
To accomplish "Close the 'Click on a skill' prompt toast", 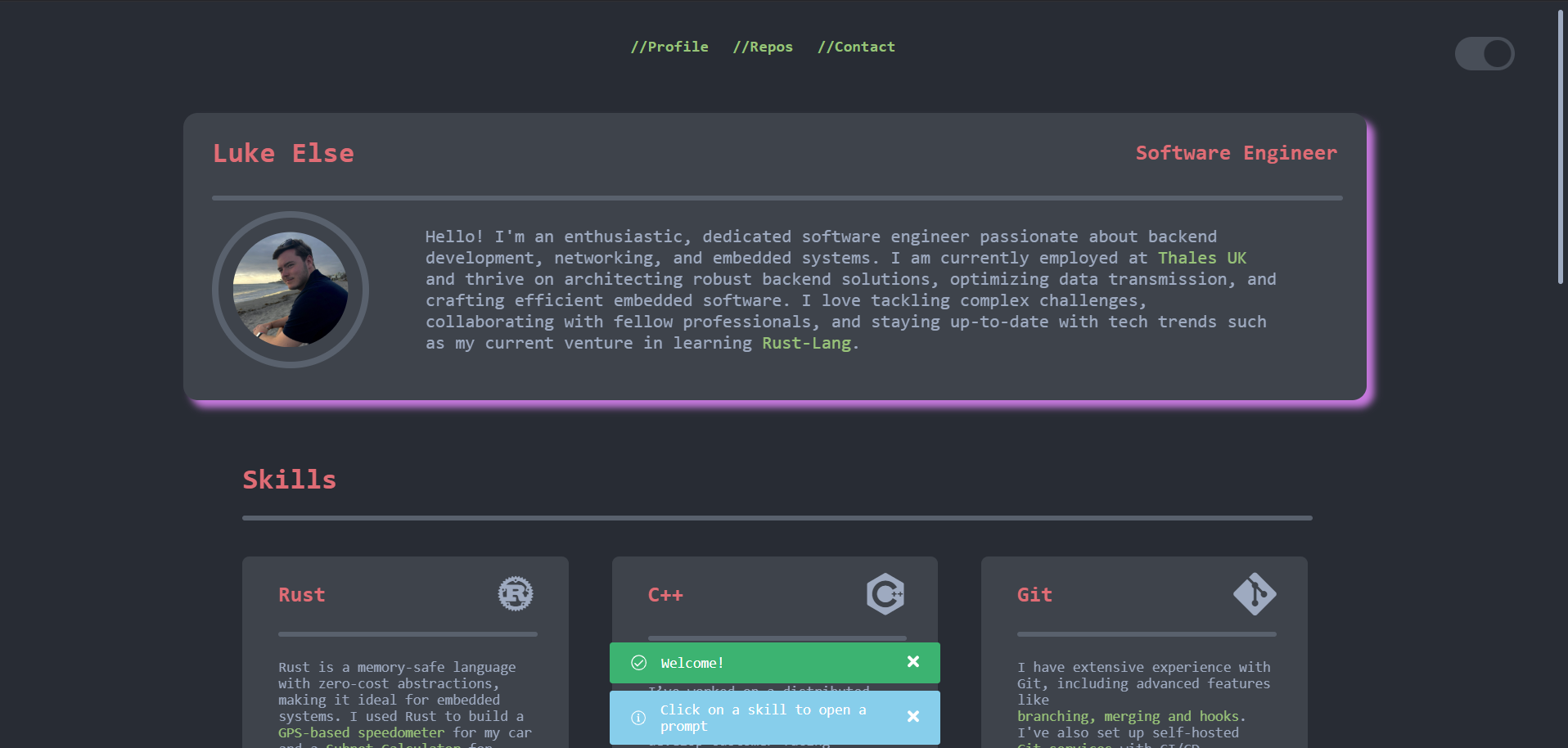I will (913, 717).
